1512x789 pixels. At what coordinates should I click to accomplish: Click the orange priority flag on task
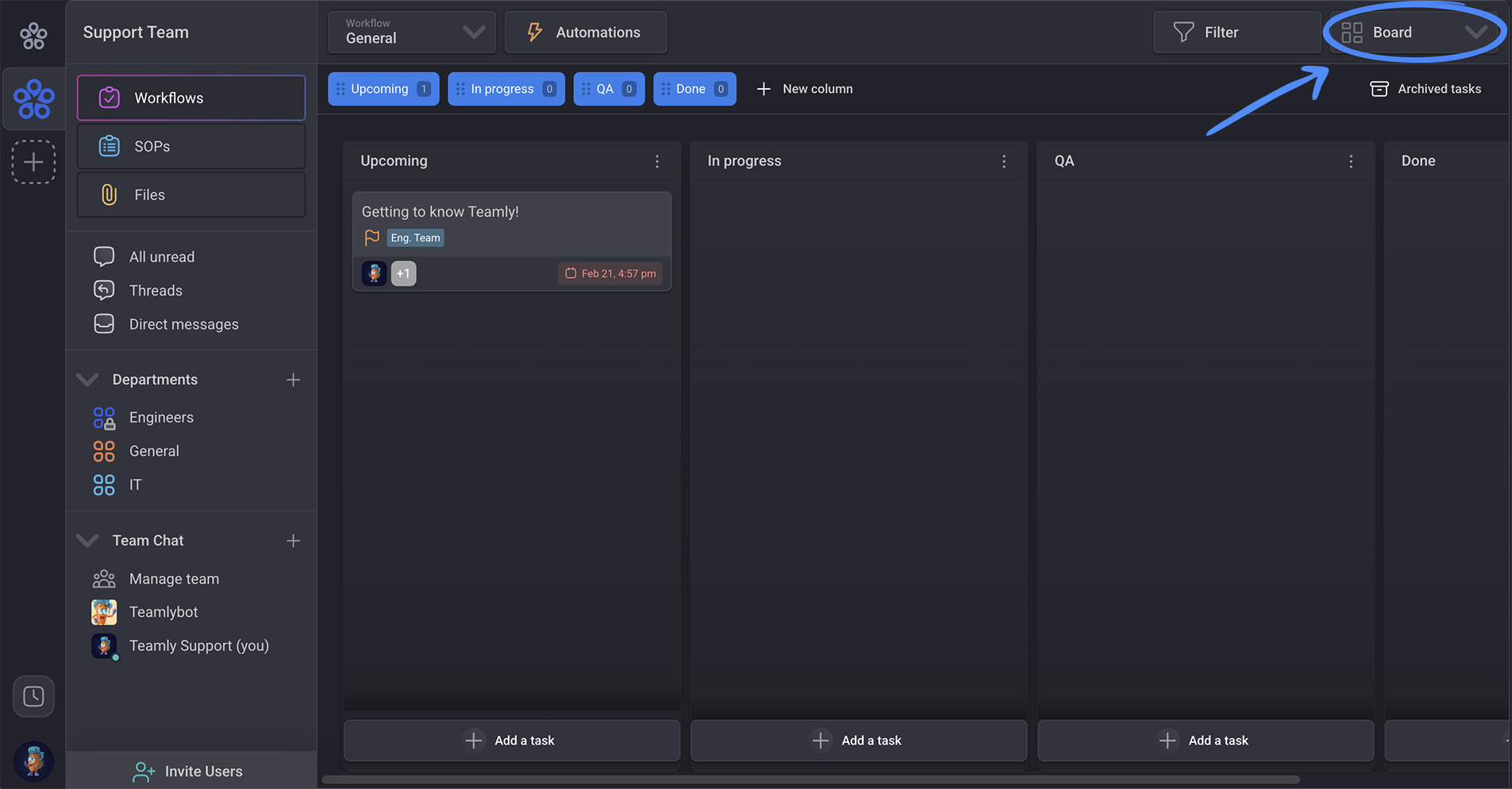tap(371, 237)
